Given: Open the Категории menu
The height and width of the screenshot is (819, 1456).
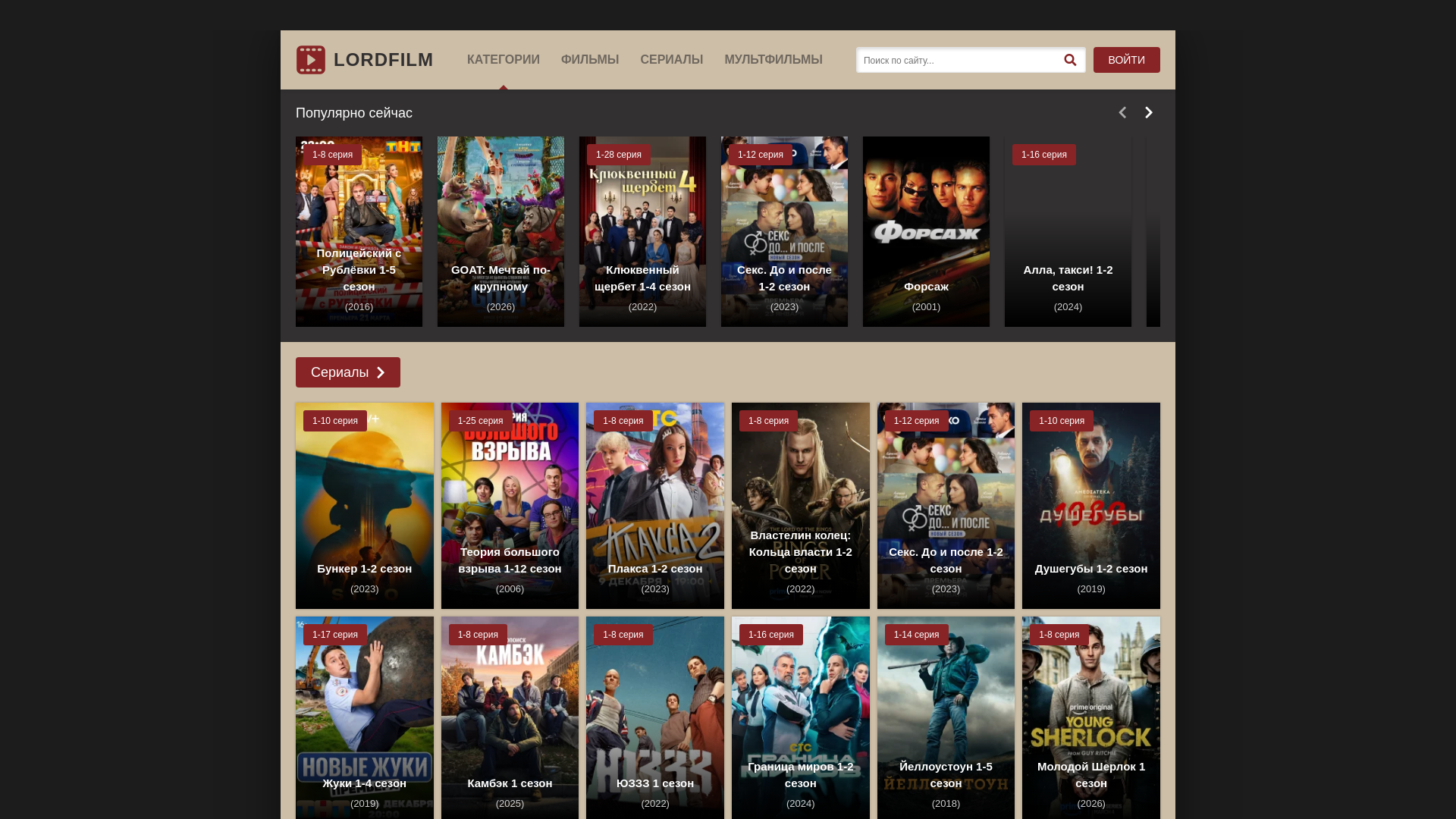Looking at the screenshot, I should pyautogui.click(x=504, y=60).
